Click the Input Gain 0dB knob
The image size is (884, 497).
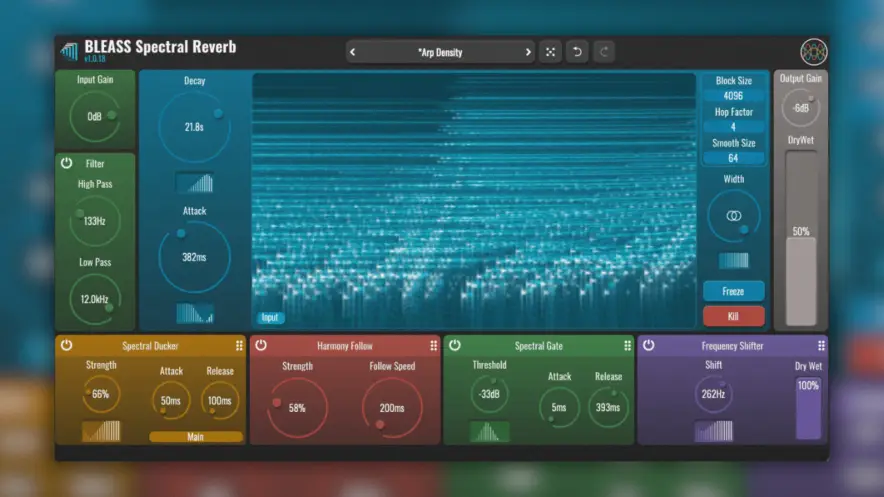(95, 117)
